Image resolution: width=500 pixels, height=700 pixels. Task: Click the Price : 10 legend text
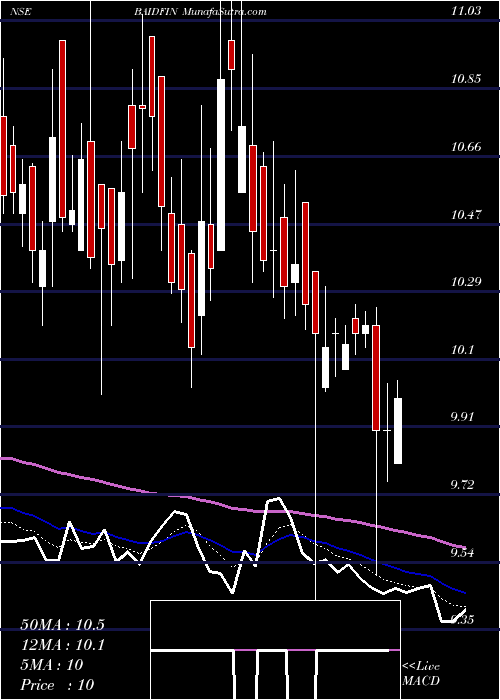pos(57,685)
